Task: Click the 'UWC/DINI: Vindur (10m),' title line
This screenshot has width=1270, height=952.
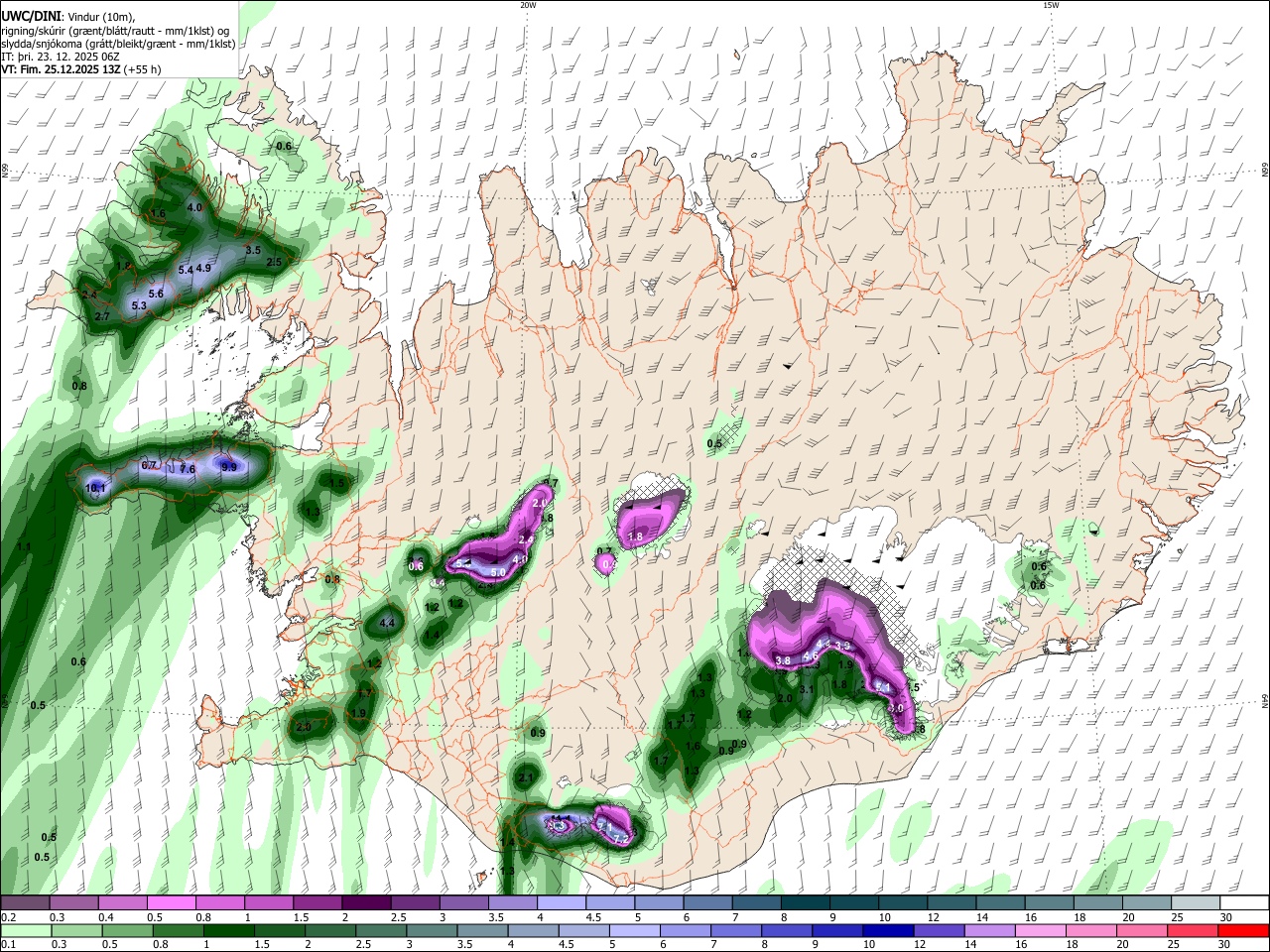Action: click(67, 16)
